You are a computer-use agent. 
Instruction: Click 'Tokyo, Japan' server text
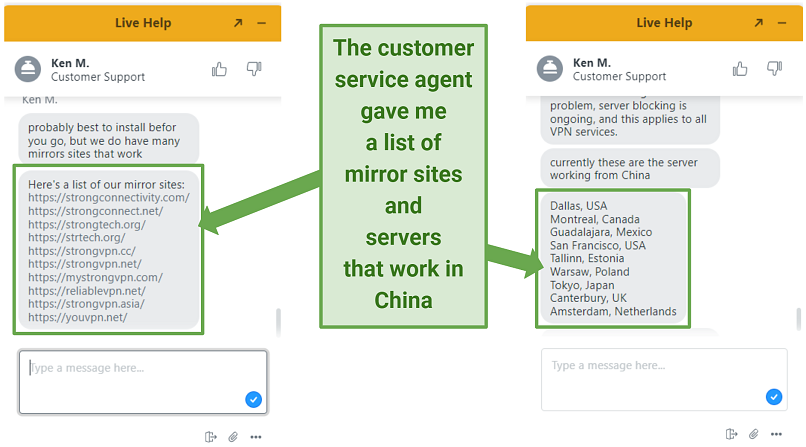(x=582, y=285)
